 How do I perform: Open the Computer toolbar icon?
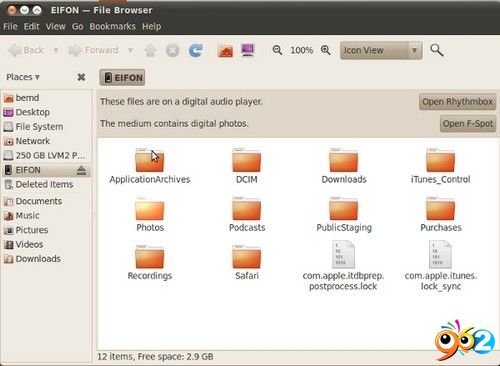tap(248, 50)
